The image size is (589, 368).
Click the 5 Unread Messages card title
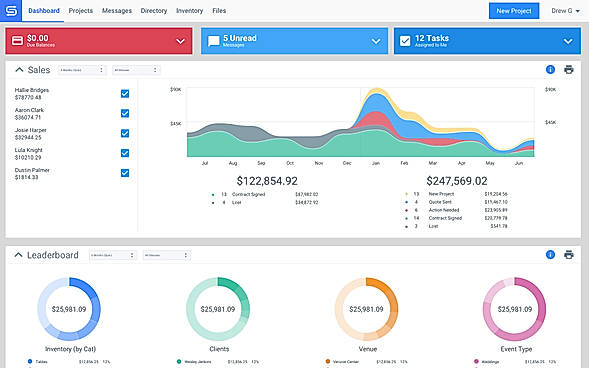pyautogui.click(x=240, y=38)
